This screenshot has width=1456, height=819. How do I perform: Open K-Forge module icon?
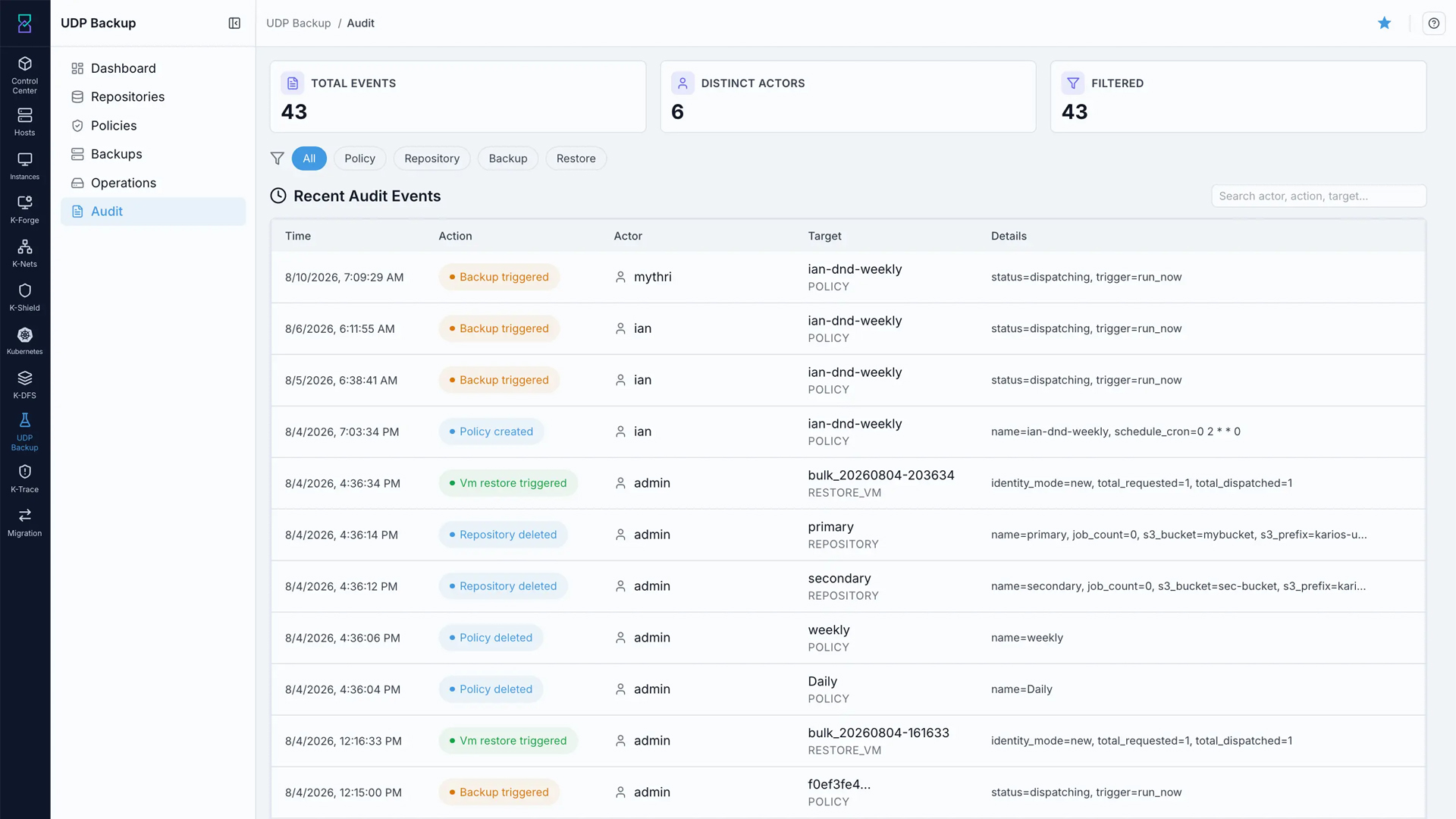(24, 209)
